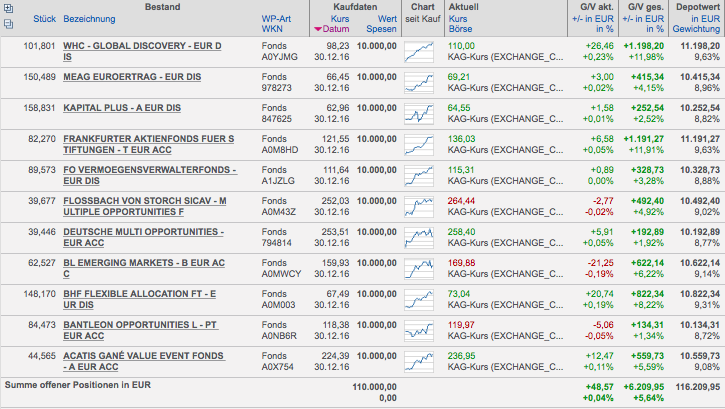
Task: Select Summe offener Positionen in EUR label
Action: pos(78,385)
